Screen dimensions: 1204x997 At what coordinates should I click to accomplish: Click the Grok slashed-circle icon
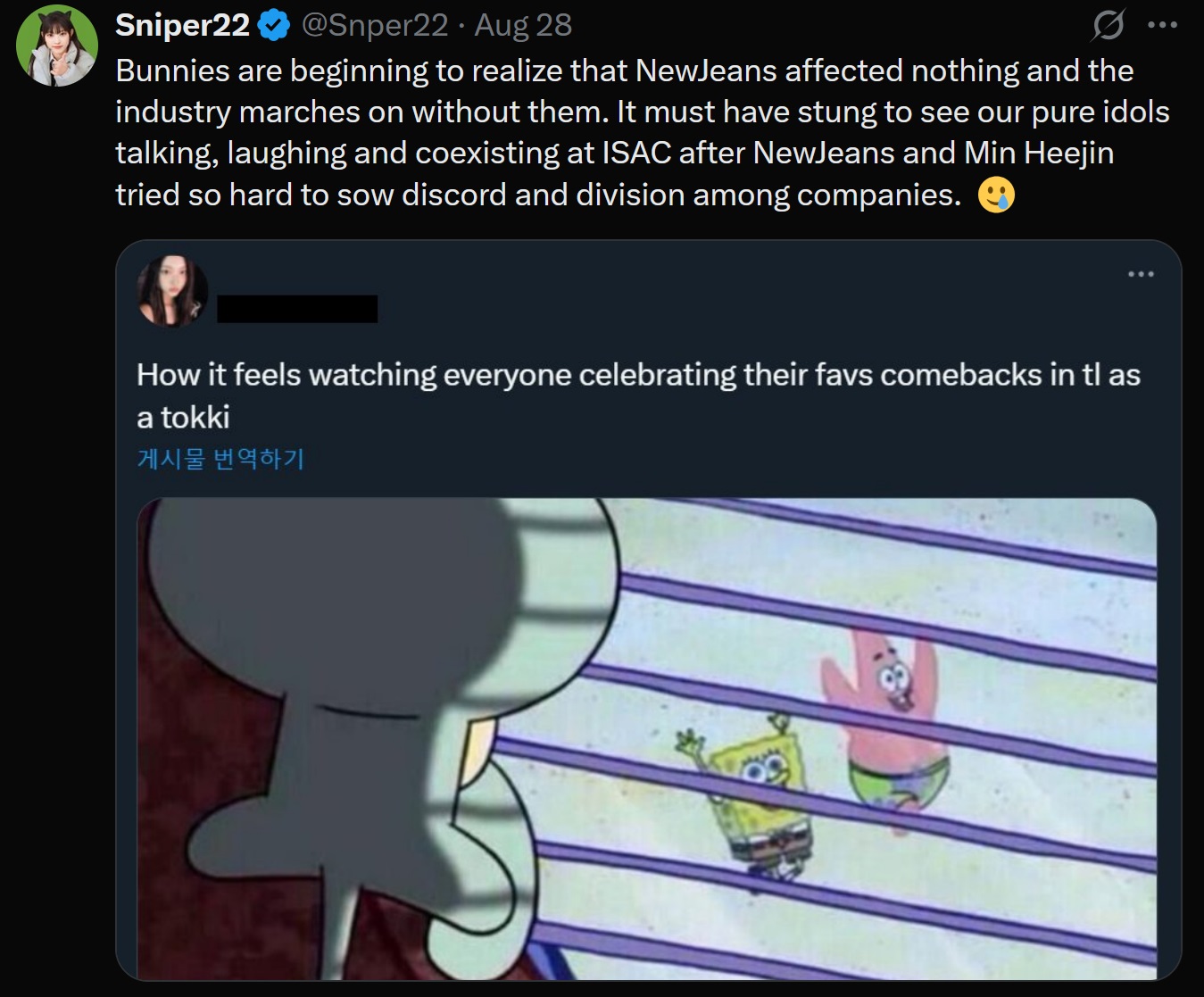click(x=1108, y=25)
